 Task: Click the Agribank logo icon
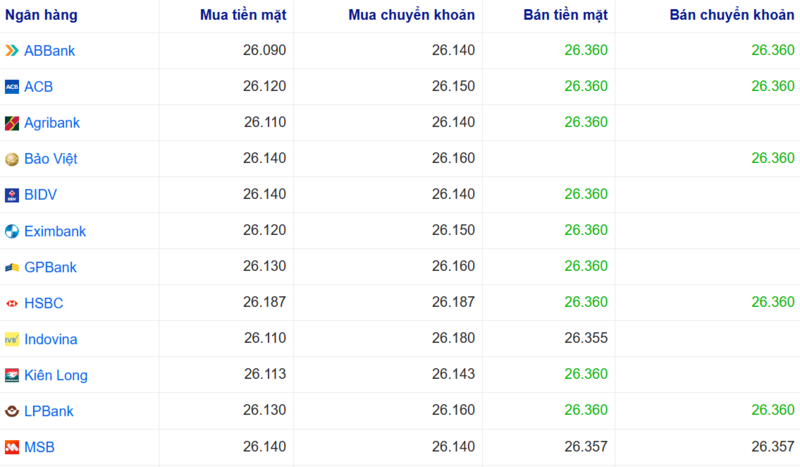tap(12, 123)
